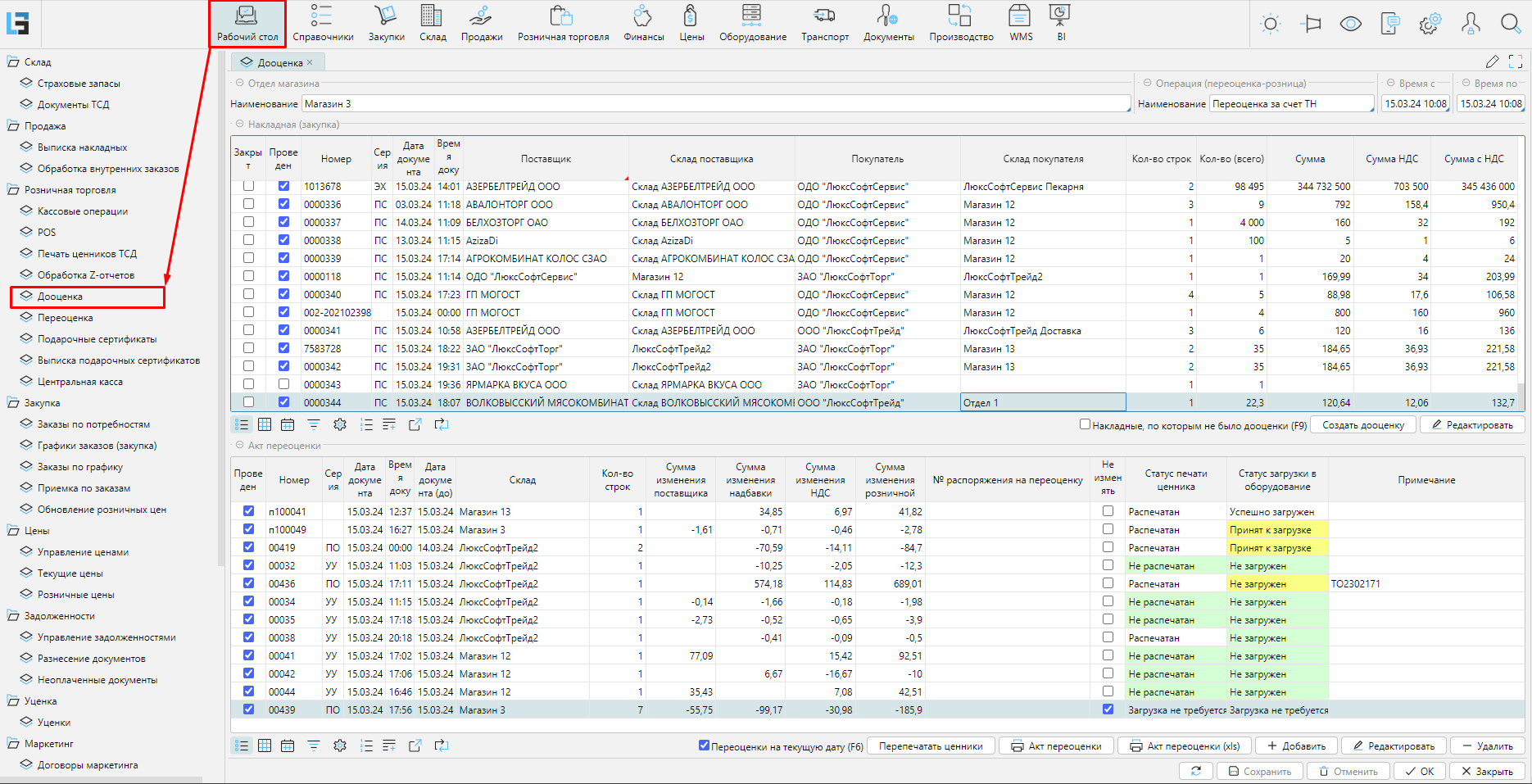Viewport: 1532px width, 784px height.
Task: Click the refresh button beside Сохранить
Action: [1195, 771]
